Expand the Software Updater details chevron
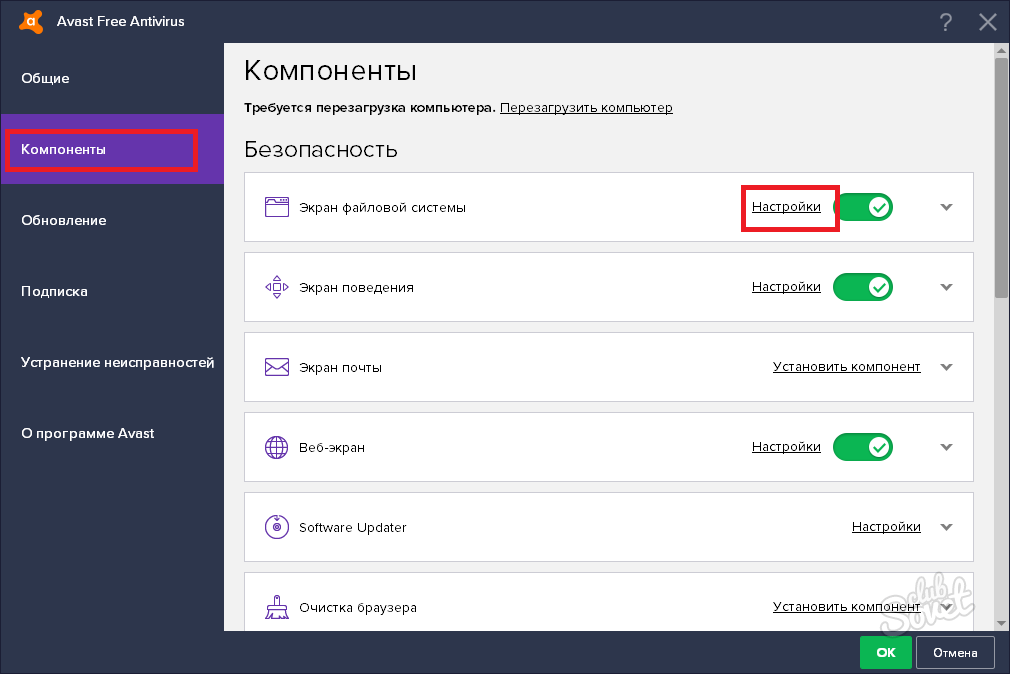 (947, 527)
